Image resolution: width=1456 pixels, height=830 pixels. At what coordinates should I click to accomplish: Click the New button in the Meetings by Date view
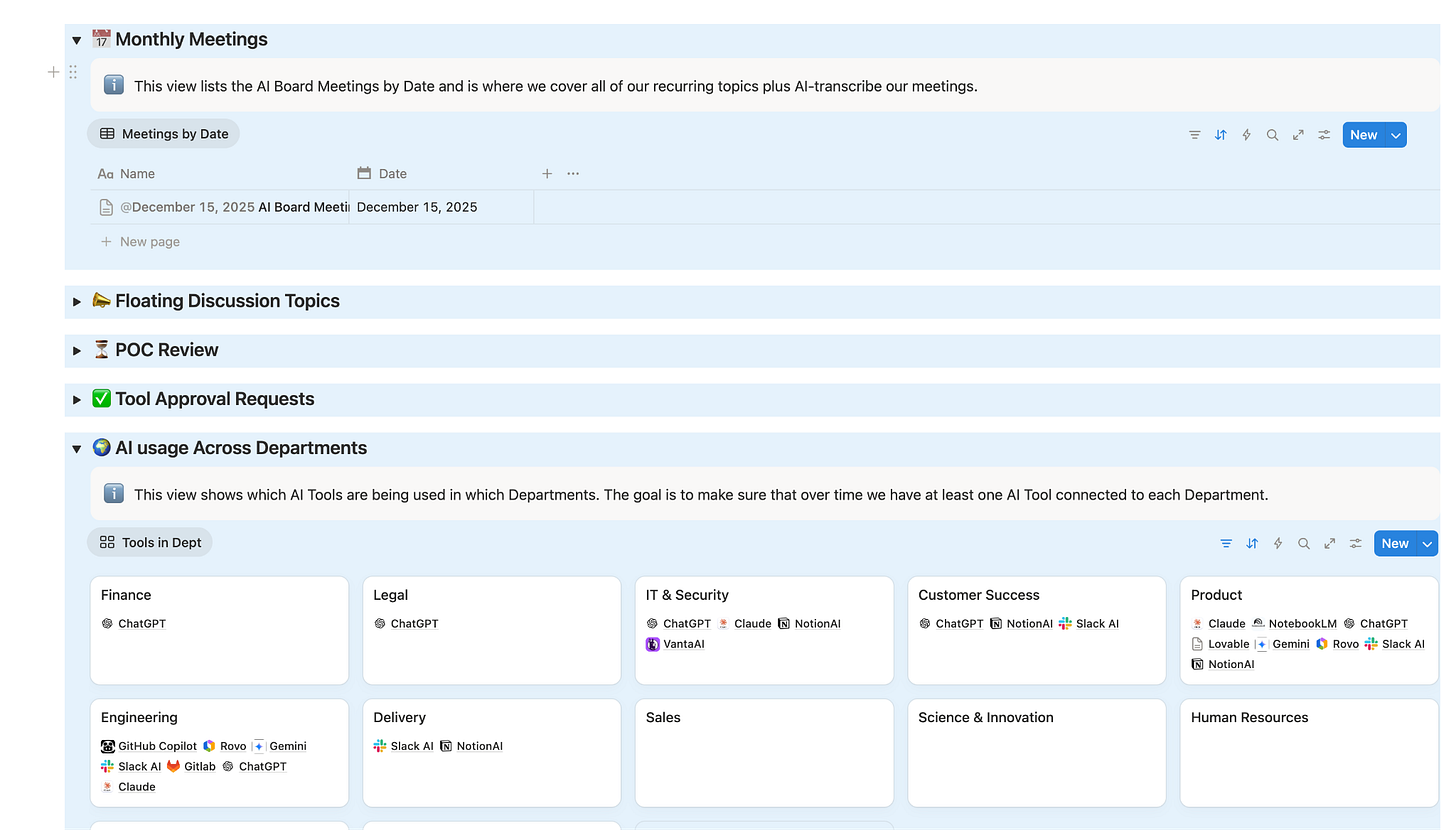(1364, 135)
